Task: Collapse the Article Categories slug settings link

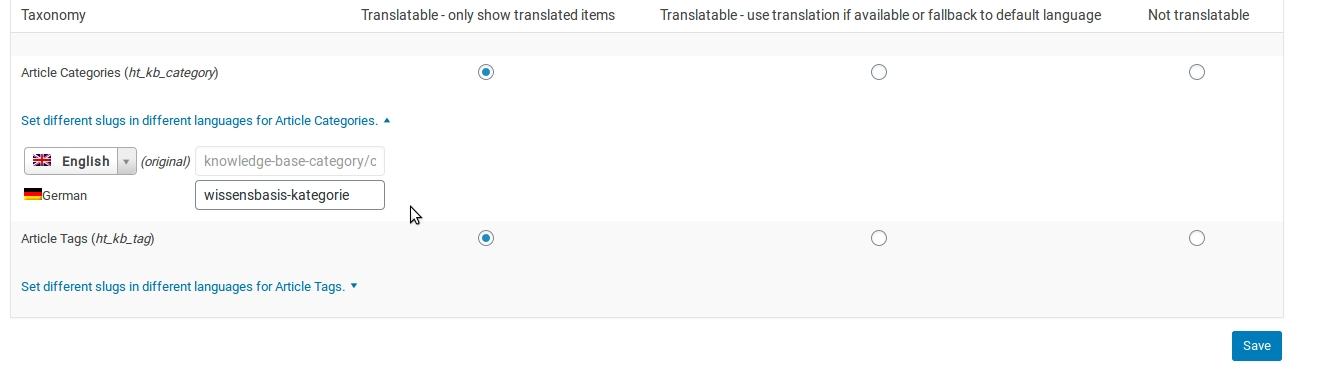Action: [x=200, y=120]
